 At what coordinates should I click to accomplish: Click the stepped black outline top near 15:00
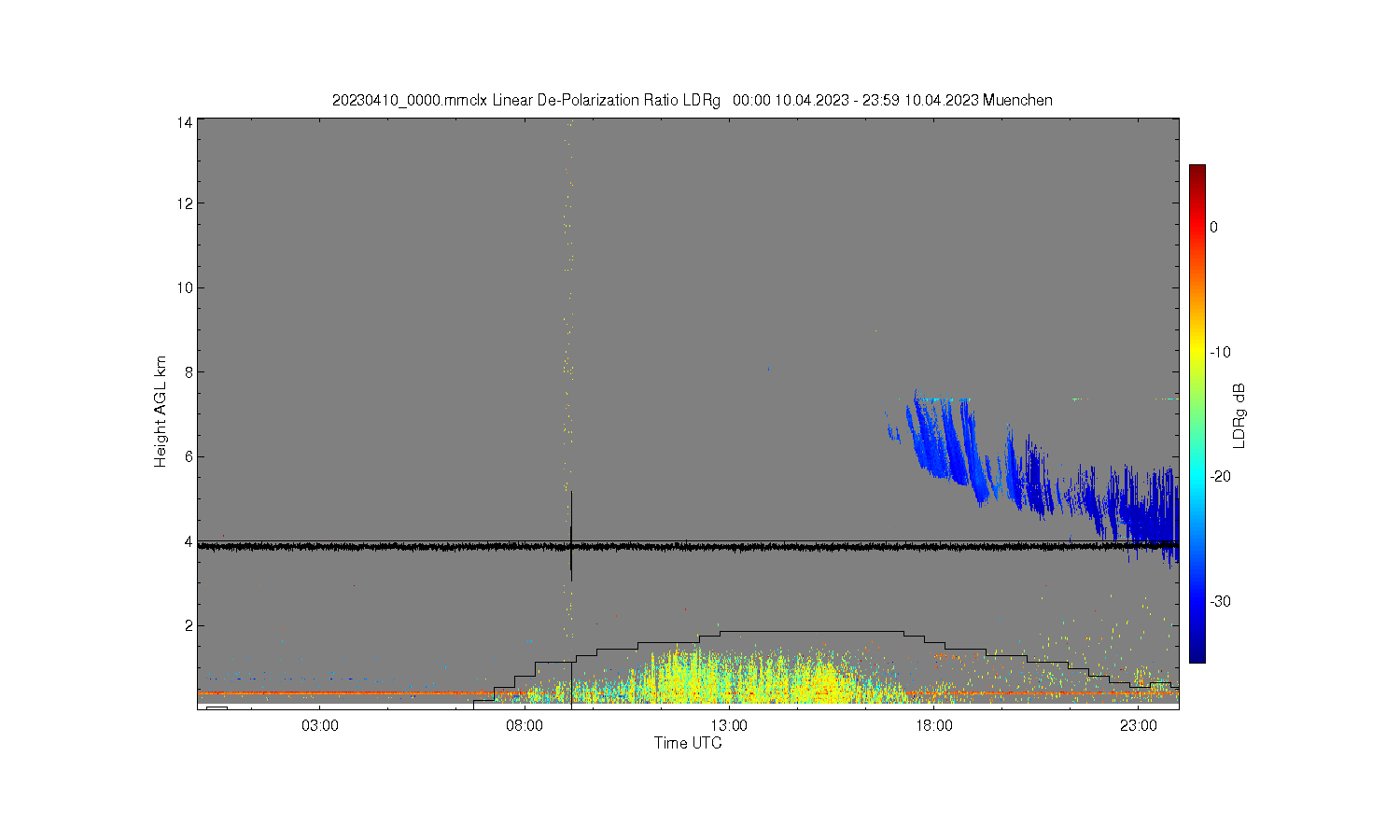(811, 632)
